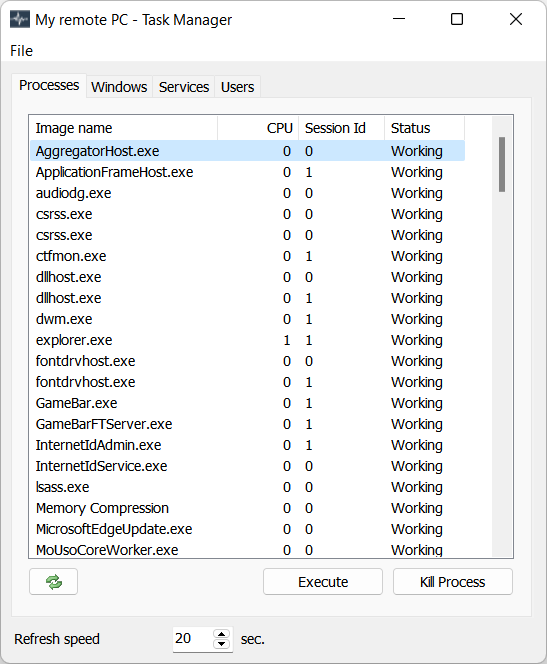Select ApplicationFrameHost.exe process

pyautogui.click(x=247, y=172)
